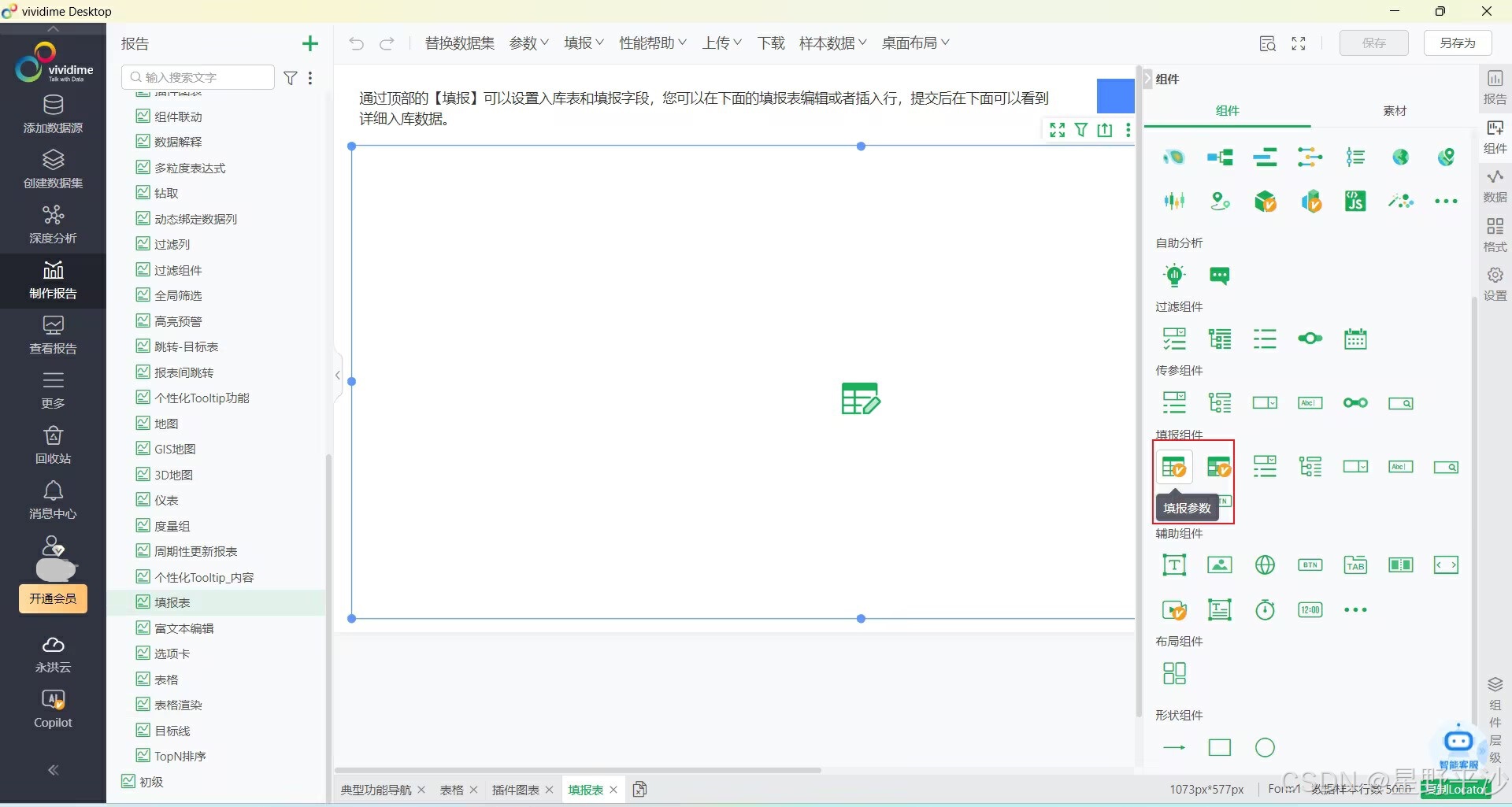Select the rectangle shape component
The image size is (1512, 807).
click(x=1219, y=747)
